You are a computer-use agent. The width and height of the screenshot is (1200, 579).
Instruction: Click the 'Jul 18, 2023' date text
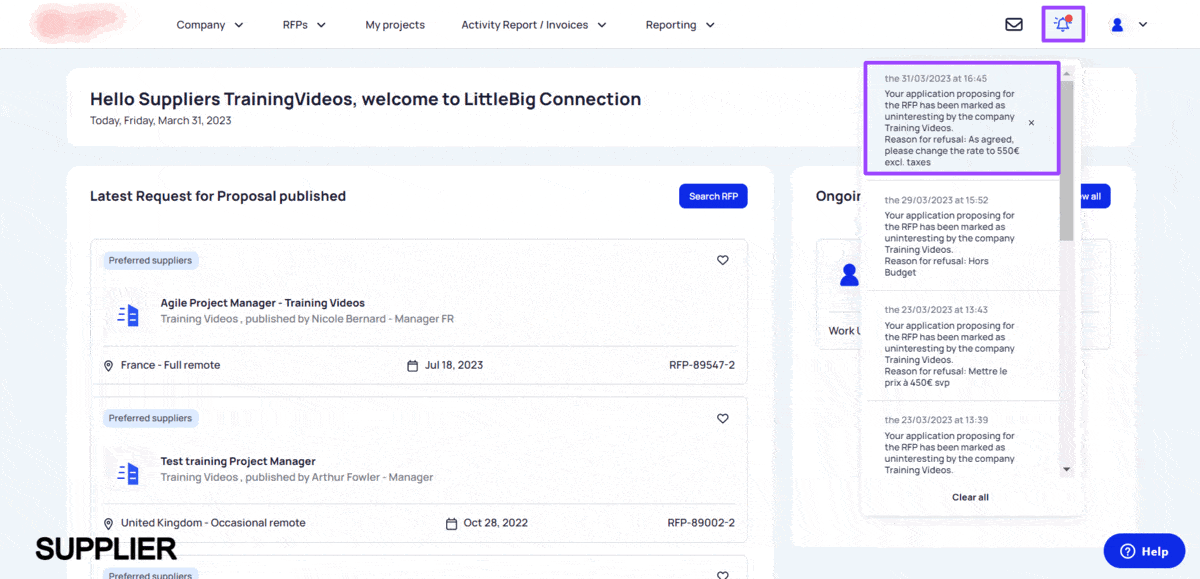pos(454,365)
